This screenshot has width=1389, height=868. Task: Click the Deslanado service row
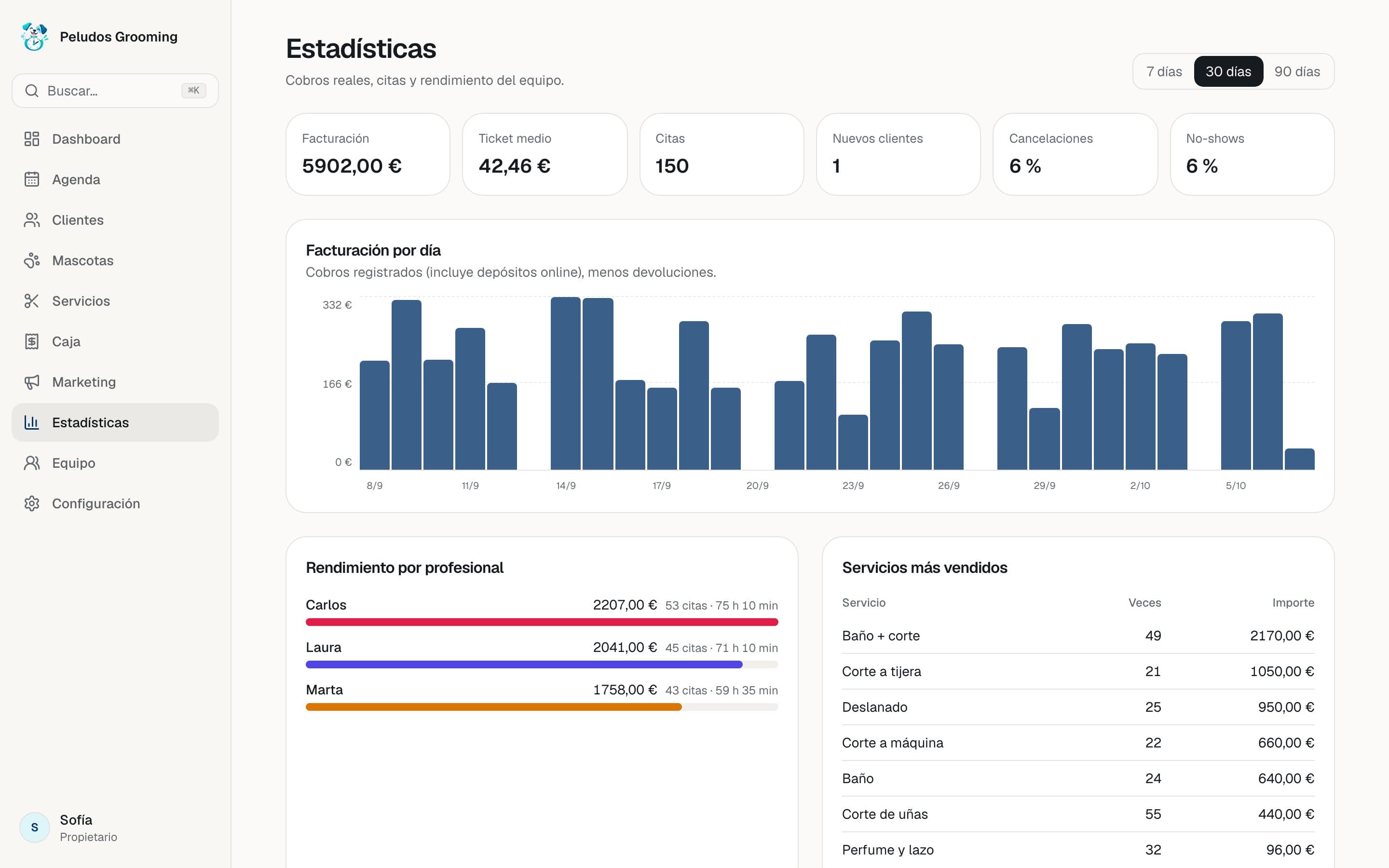(1078, 707)
